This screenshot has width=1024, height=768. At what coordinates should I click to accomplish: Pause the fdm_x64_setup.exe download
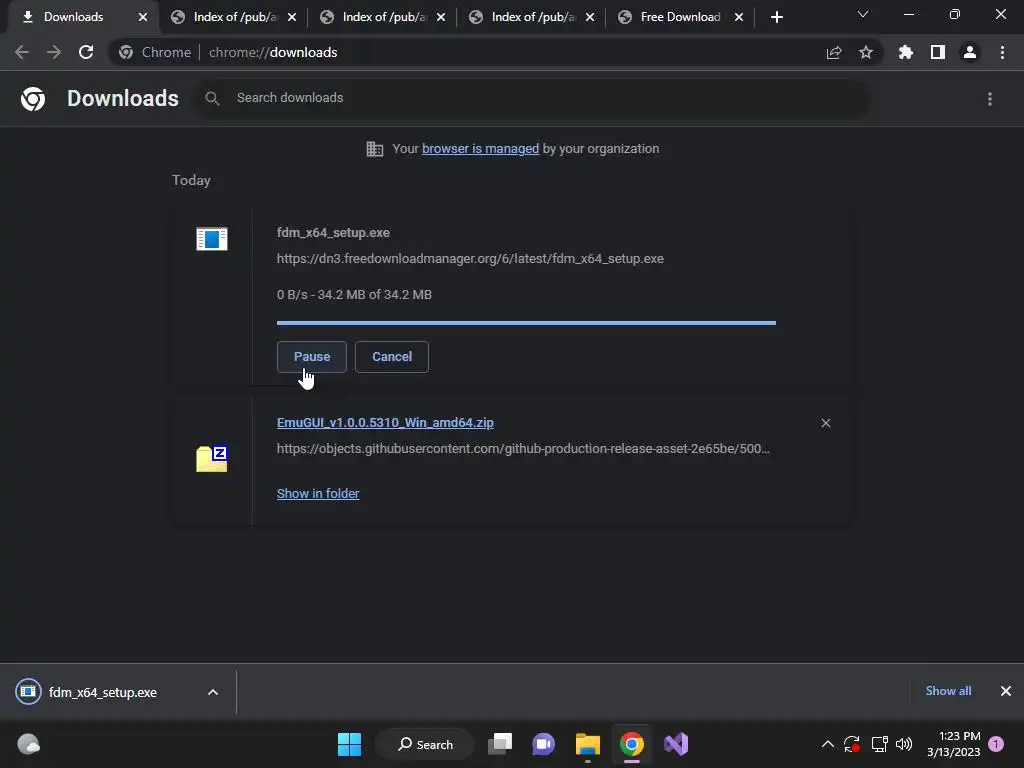point(312,357)
